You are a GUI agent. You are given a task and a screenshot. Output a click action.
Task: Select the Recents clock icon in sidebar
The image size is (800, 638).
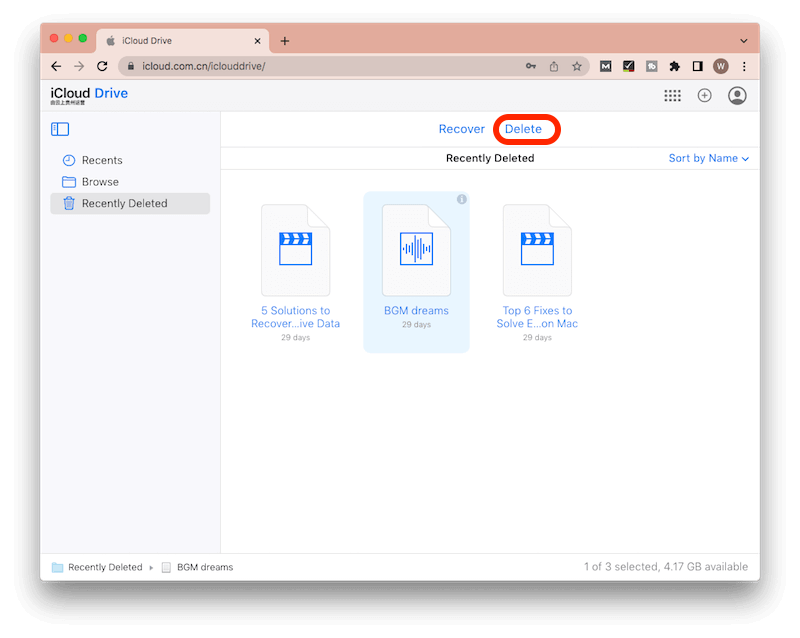click(69, 160)
